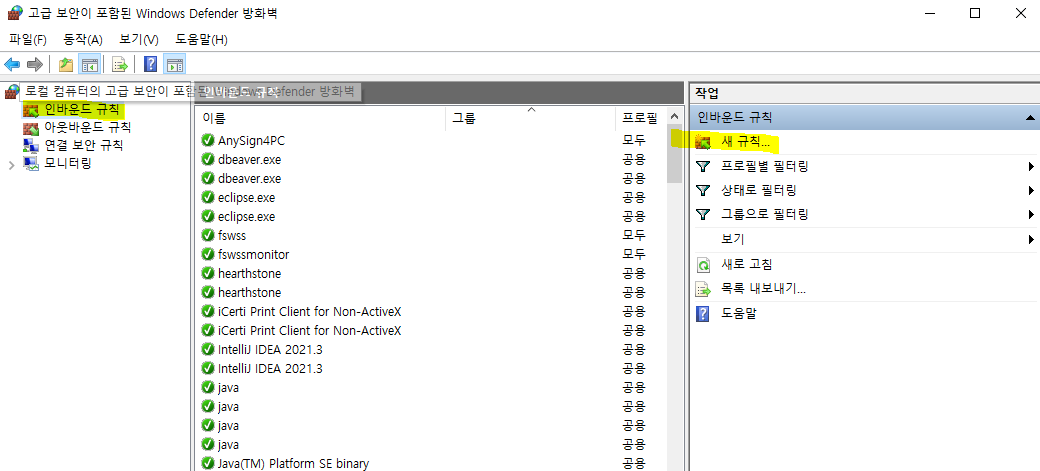The image size is (1040, 471).
Task: Click the green check icon of Java(TM) Platform SE binary
Action: click(208, 463)
